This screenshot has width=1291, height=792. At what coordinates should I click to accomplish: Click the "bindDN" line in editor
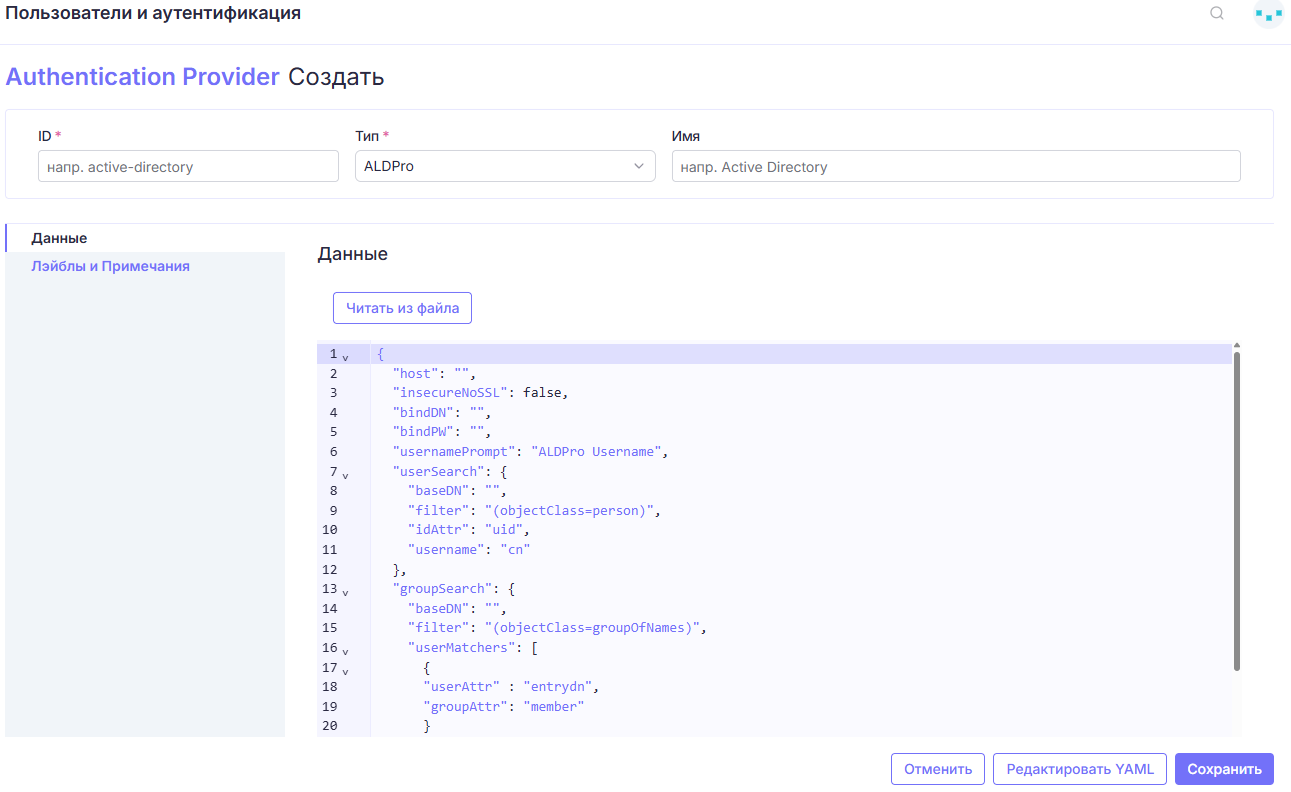442,412
